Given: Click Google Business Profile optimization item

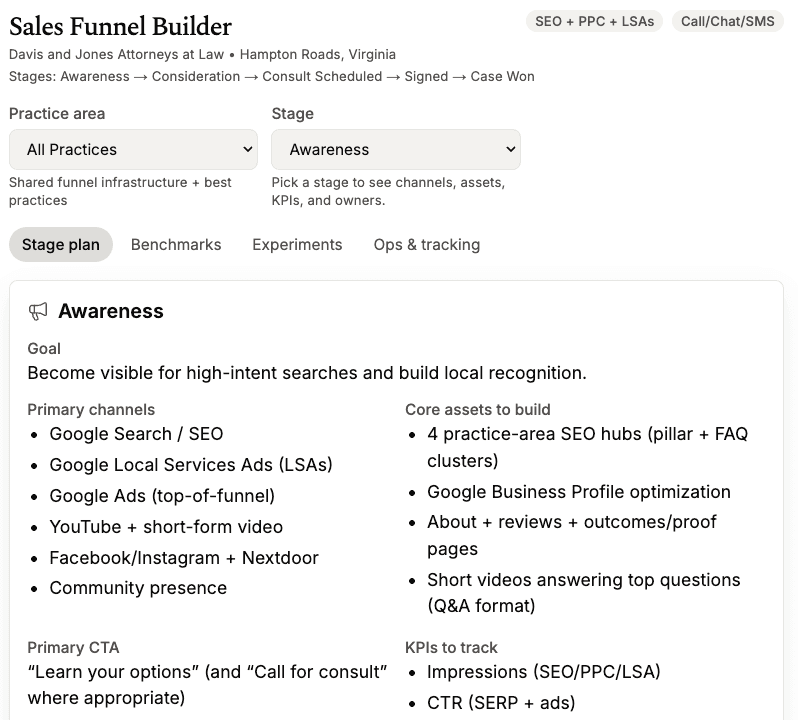Looking at the screenshot, I should pyautogui.click(x=579, y=492).
